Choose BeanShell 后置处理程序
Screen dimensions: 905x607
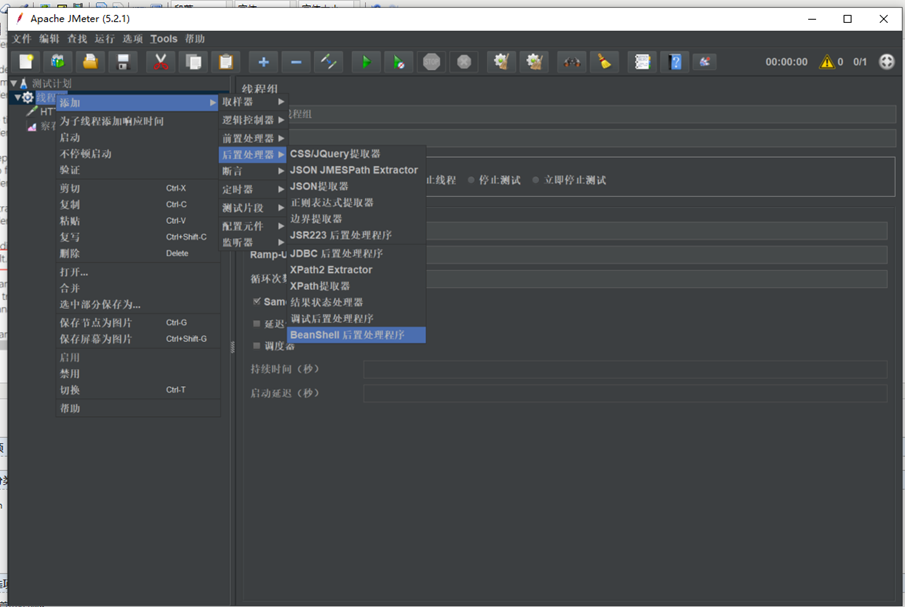coord(356,335)
